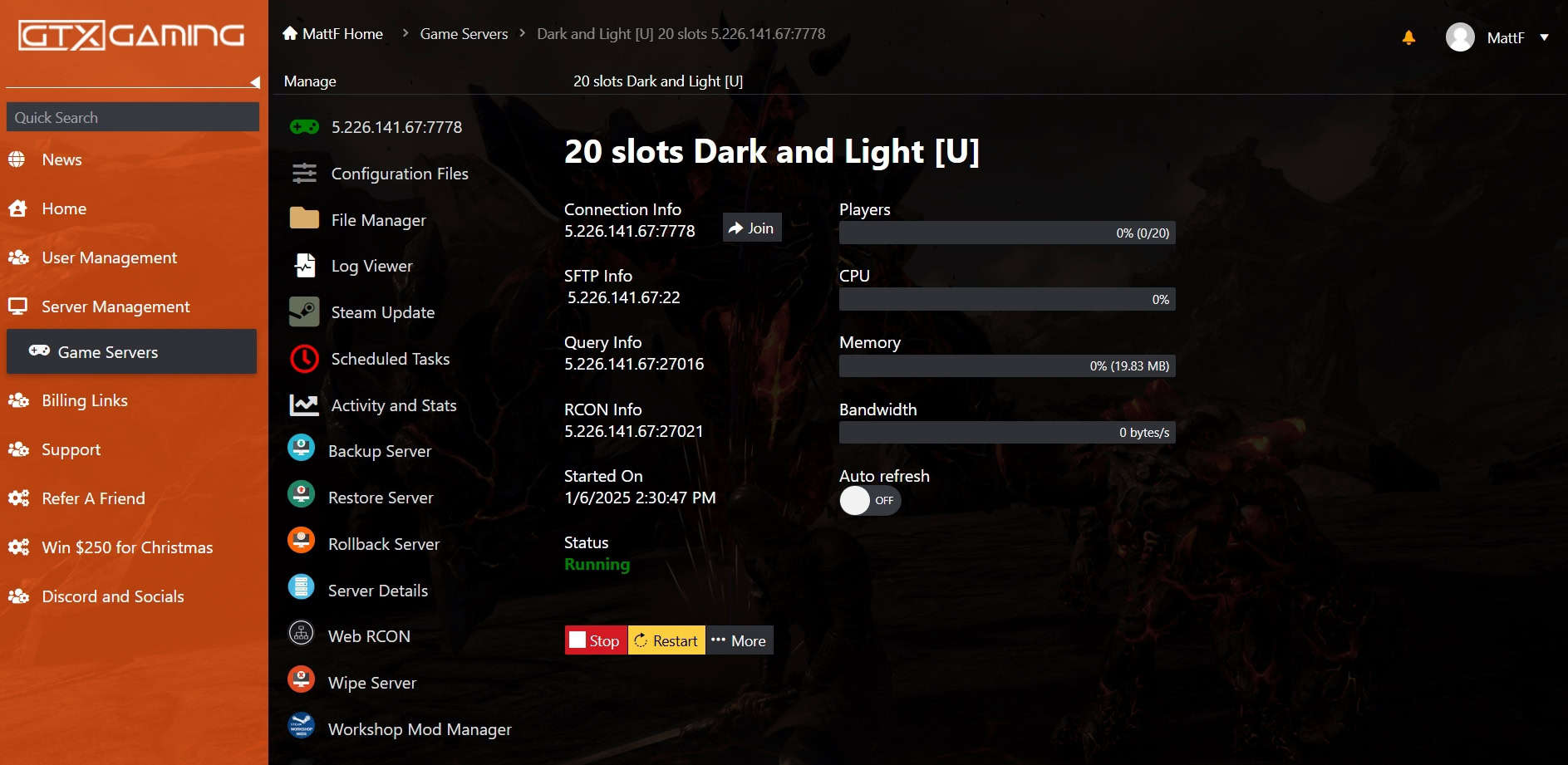This screenshot has width=1568, height=765.
Task: Open Steam Update icon
Action: (304, 312)
